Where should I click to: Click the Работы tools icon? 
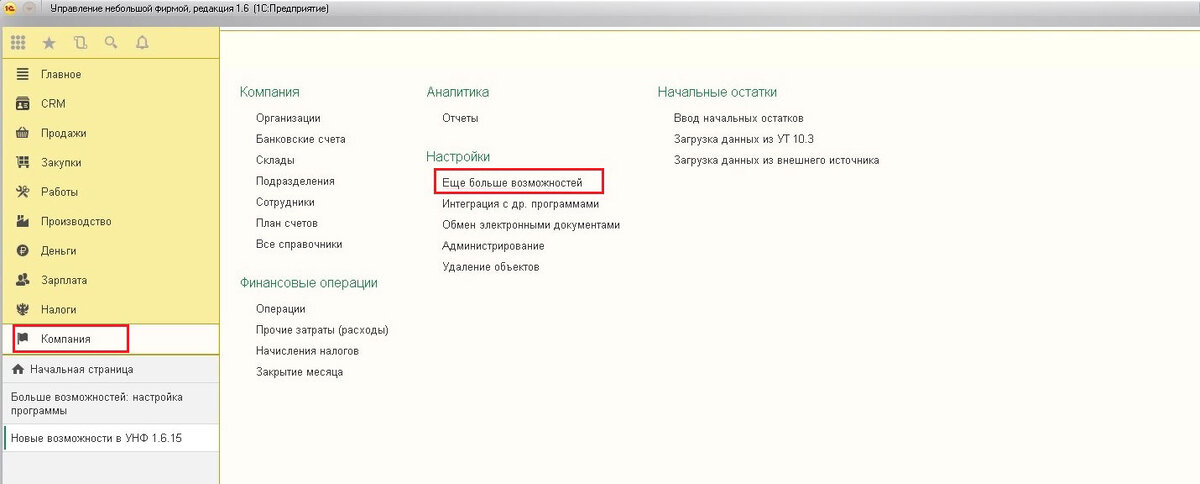(x=23, y=192)
